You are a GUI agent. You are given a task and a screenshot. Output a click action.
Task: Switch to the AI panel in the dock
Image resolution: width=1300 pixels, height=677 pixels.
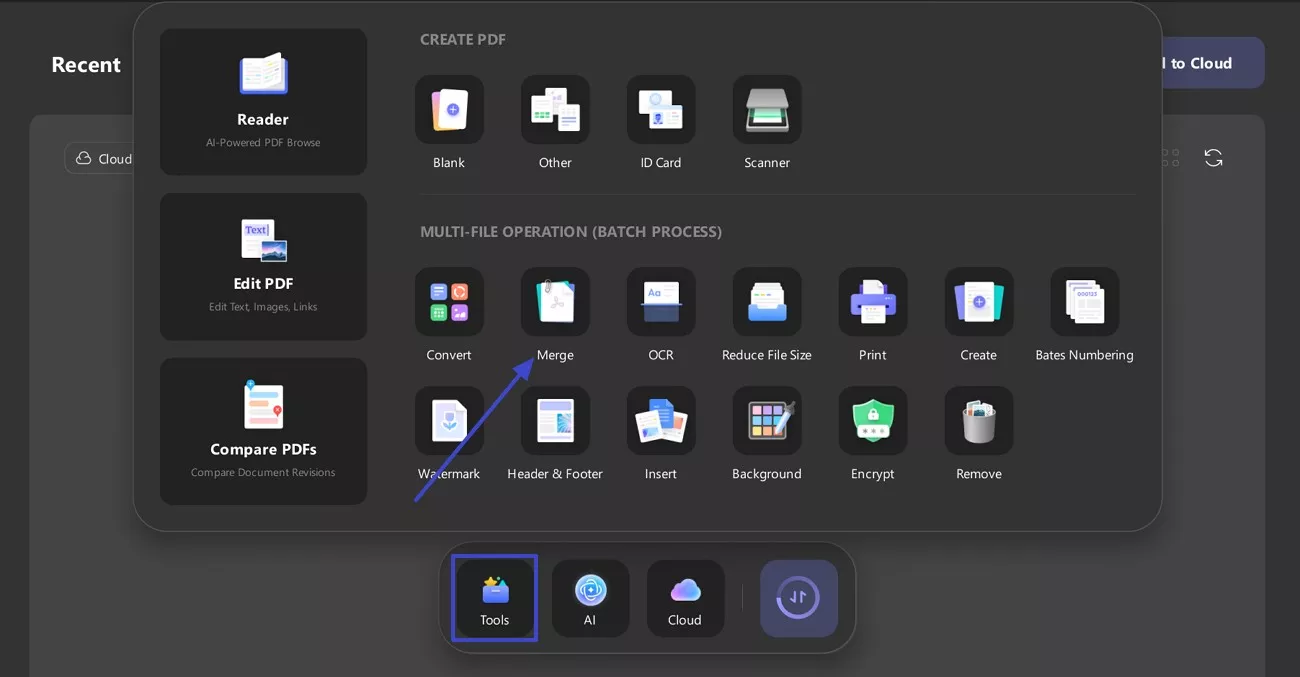pyautogui.click(x=590, y=597)
